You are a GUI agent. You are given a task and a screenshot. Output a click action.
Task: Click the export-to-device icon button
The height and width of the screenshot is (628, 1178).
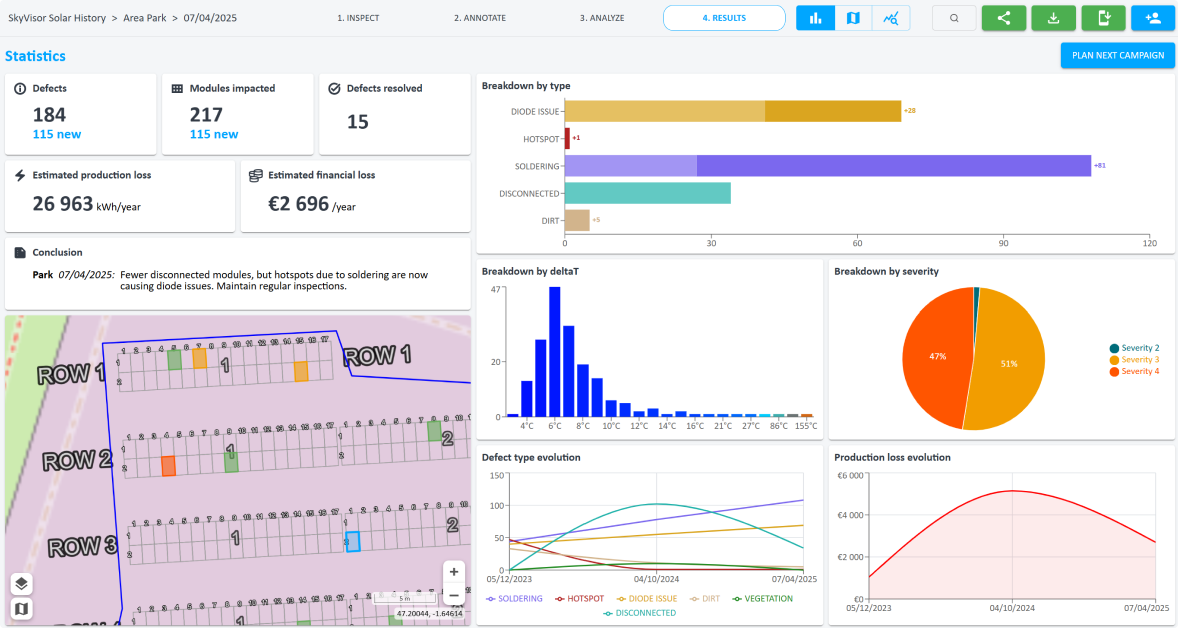[x=1103, y=18]
